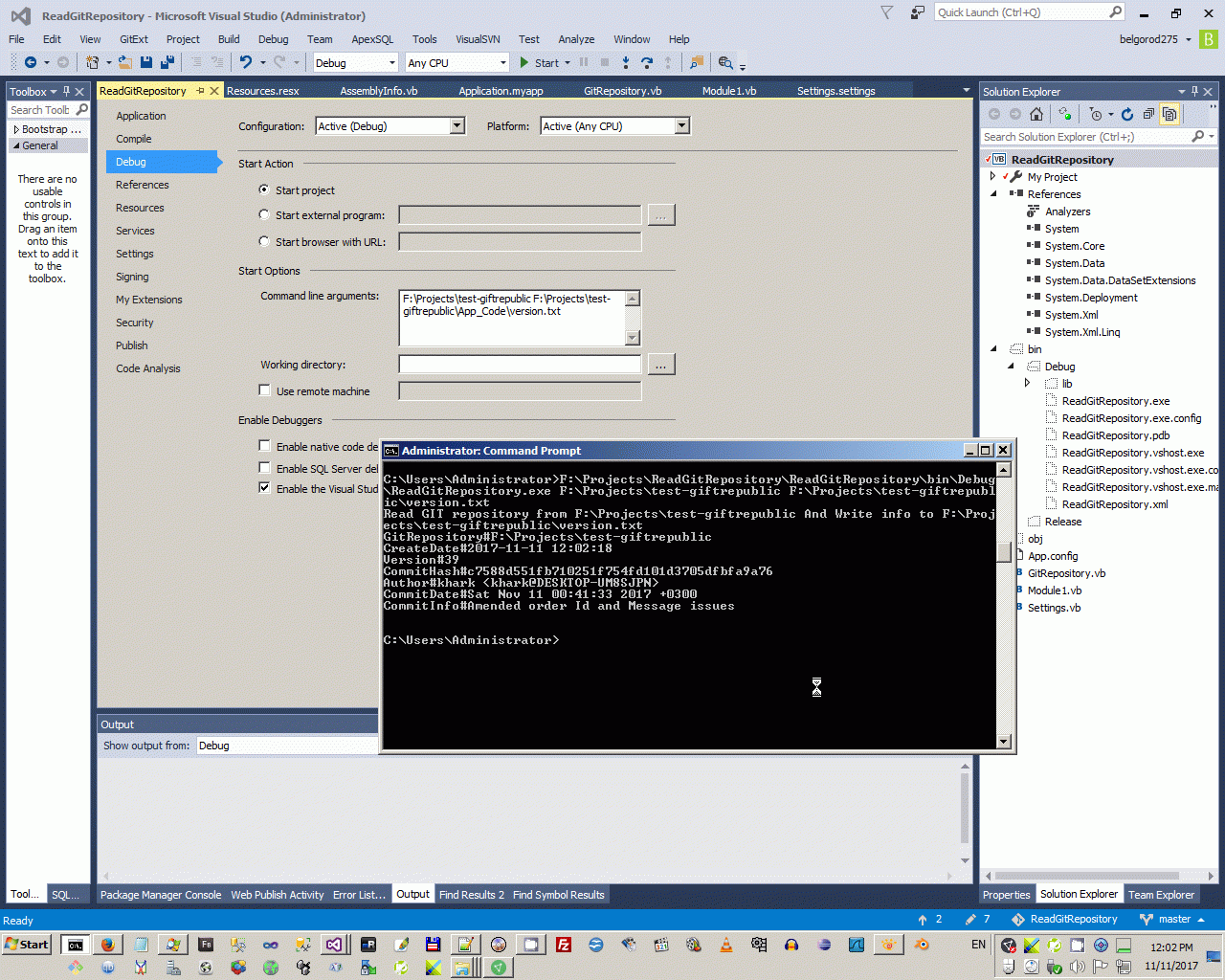Open the Platform Active (Any CPU) dropdown
Image resolution: width=1225 pixels, height=980 pixels.
[681, 126]
